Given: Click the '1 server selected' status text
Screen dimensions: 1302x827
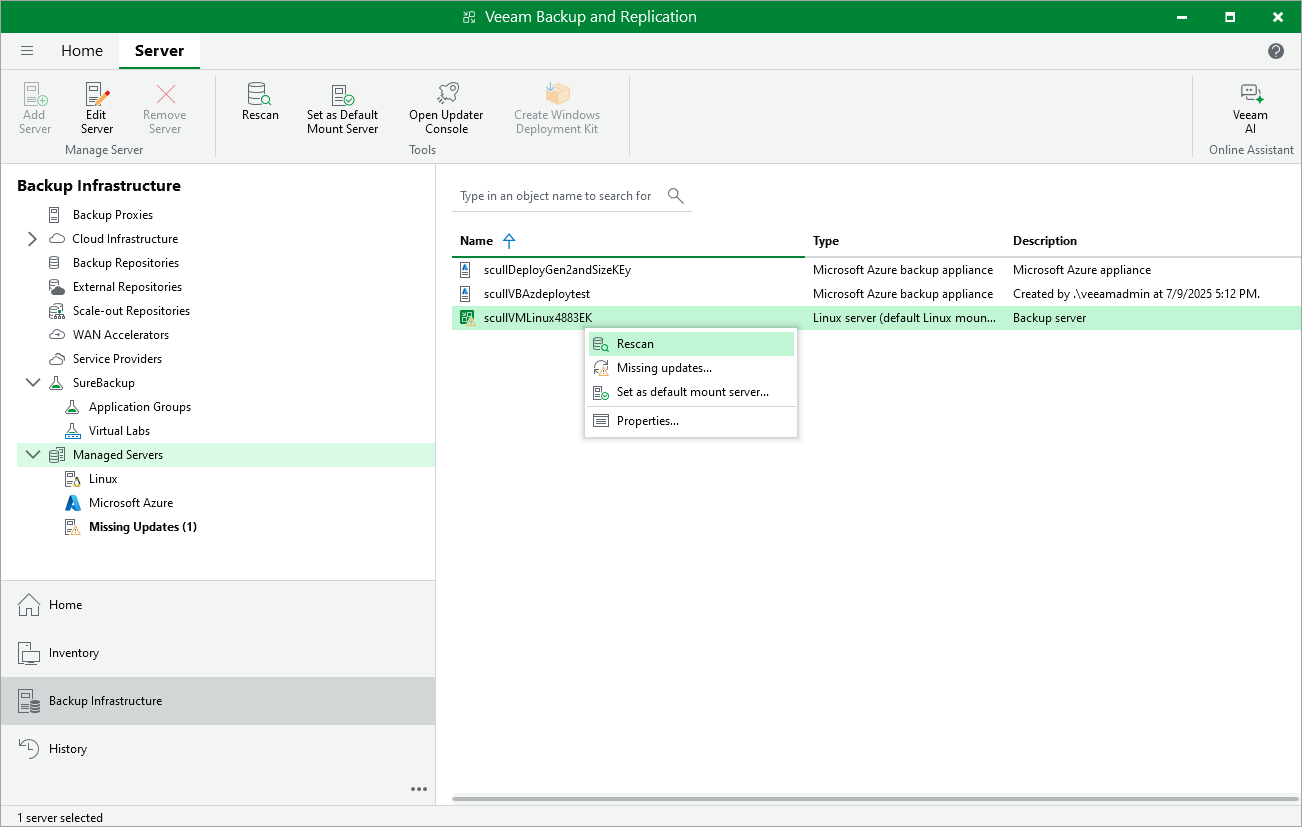Looking at the screenshot, I should pyautogui.click(x=60, y=818).
